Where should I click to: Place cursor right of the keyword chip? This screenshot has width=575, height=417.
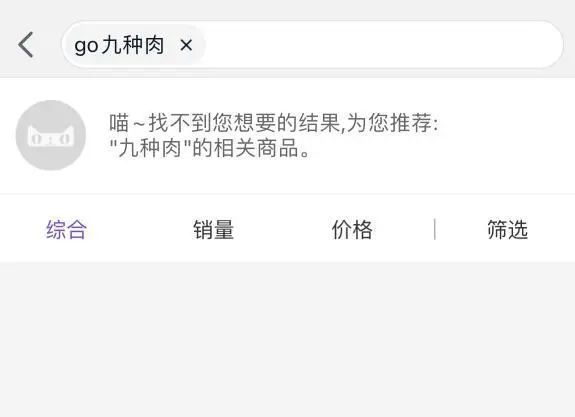381,45
